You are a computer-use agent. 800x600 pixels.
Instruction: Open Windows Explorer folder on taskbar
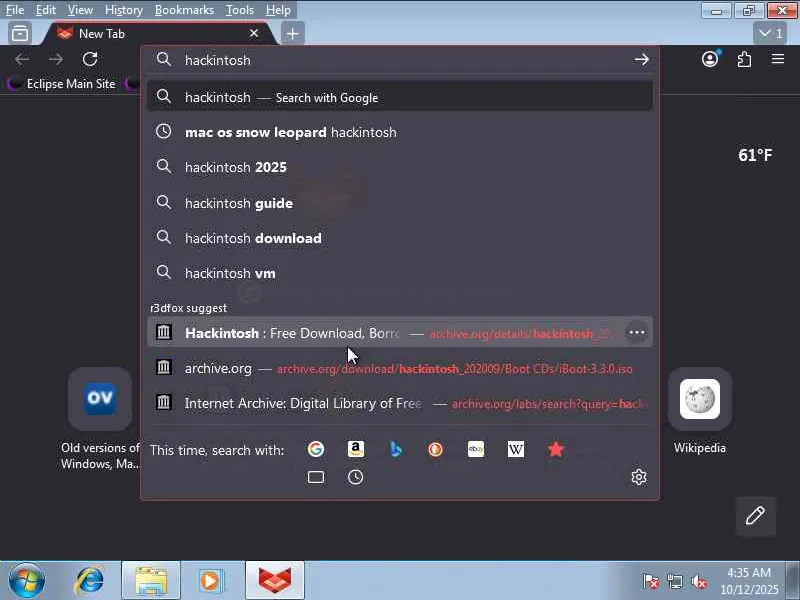[151, 581]
